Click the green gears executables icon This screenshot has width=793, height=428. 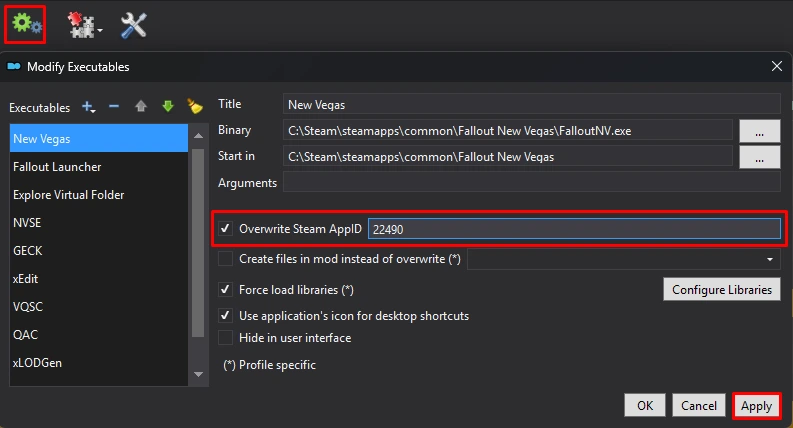pyautogui.click(x=24, y=25)
